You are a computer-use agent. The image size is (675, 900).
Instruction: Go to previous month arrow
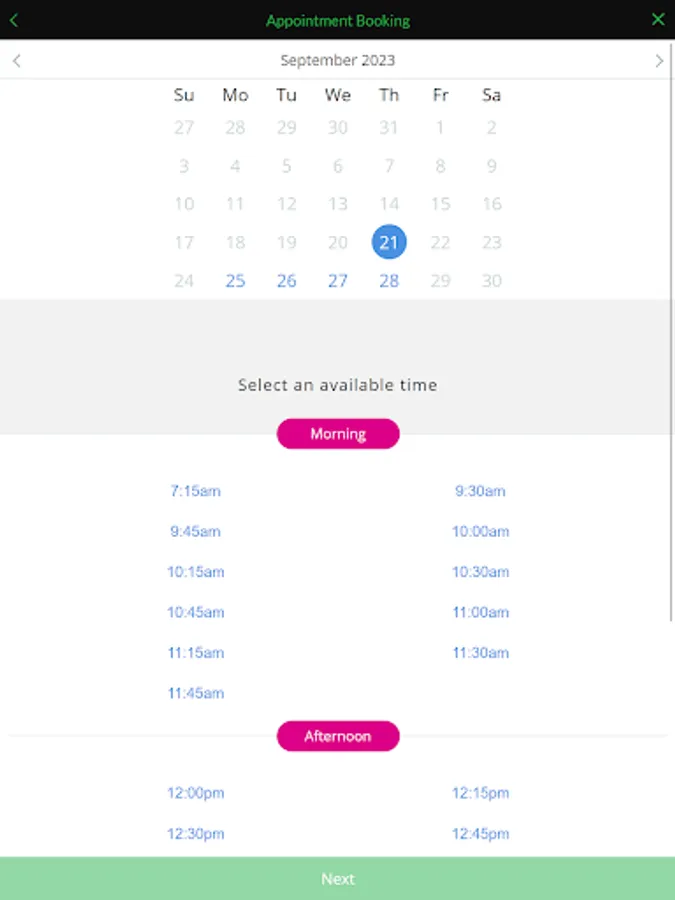(x=16, y=61)
